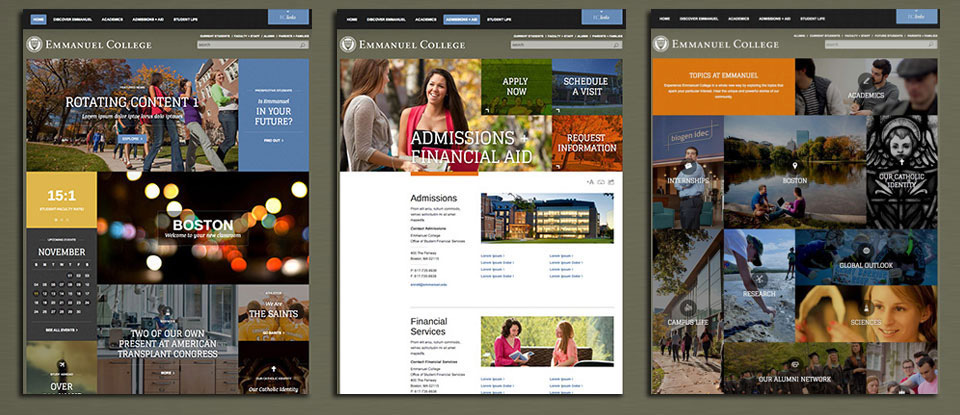960x415 pixels.
Task: Click the admissions email link under Contact Admissions
Action: [x=429, y=284]
